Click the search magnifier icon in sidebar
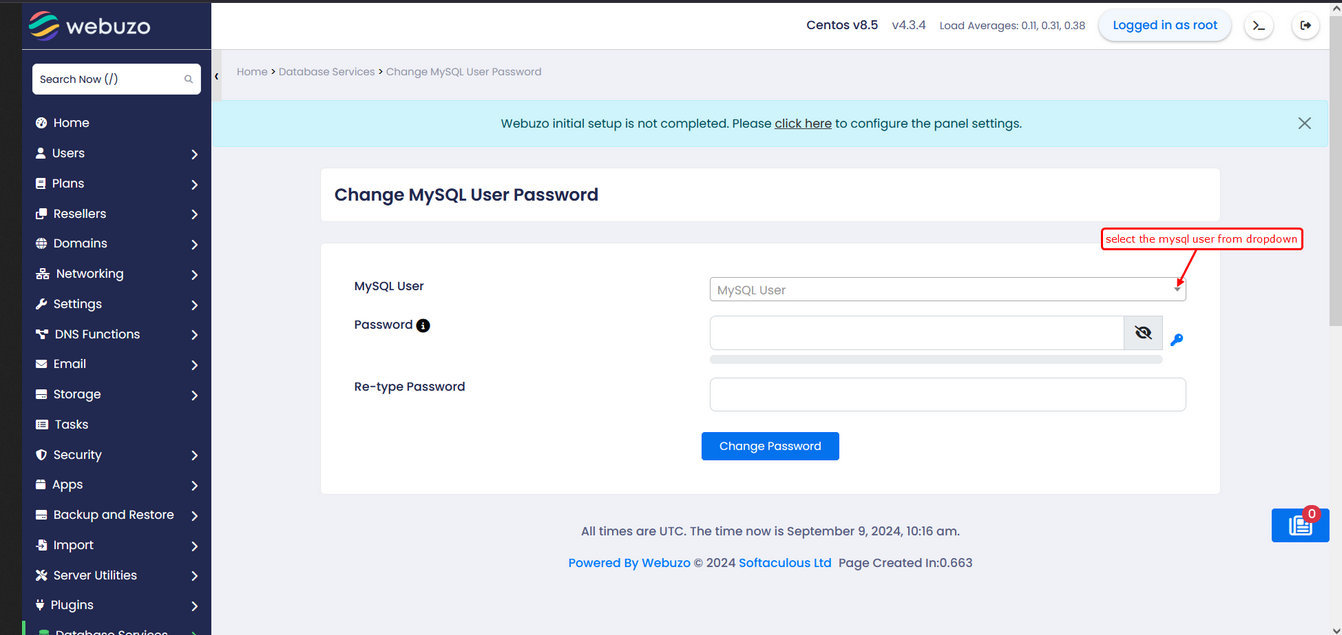Screen dimensions: 1342x635 pyautogui.click(x=188, y=79)
